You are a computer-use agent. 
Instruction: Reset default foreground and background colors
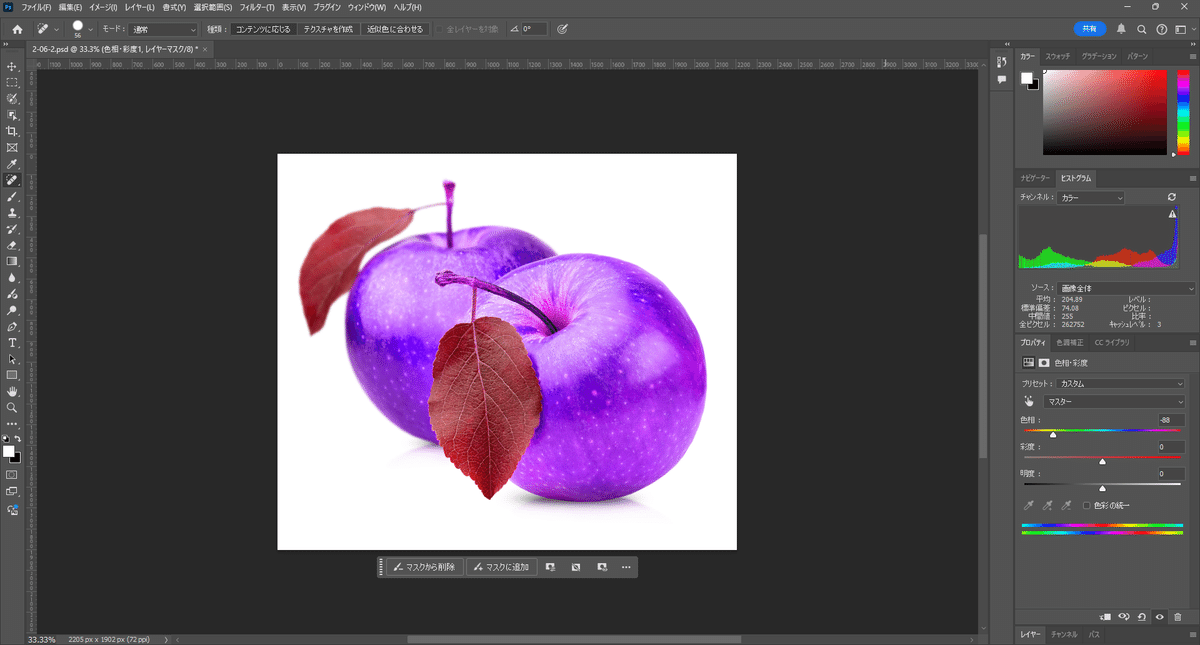[7, 438]
